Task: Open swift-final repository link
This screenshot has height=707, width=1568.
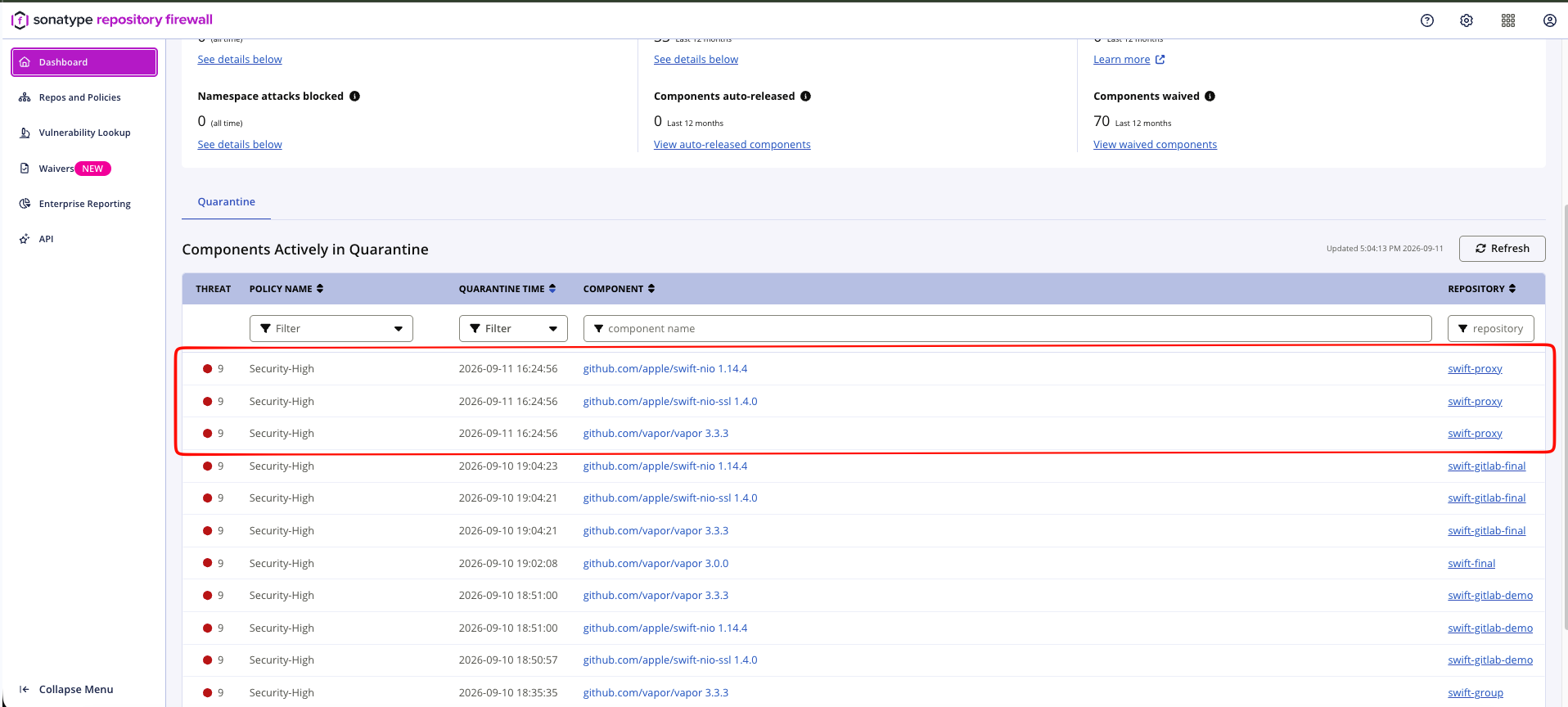Action: point(1471,564)
